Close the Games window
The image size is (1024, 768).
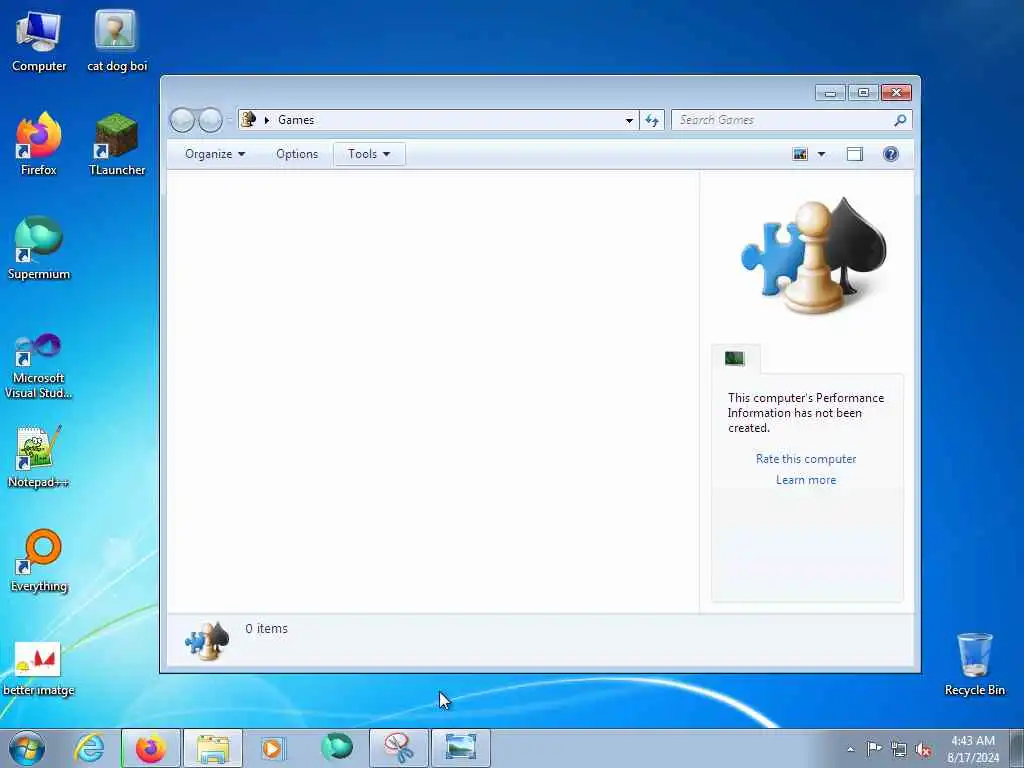tap(896, 93)
